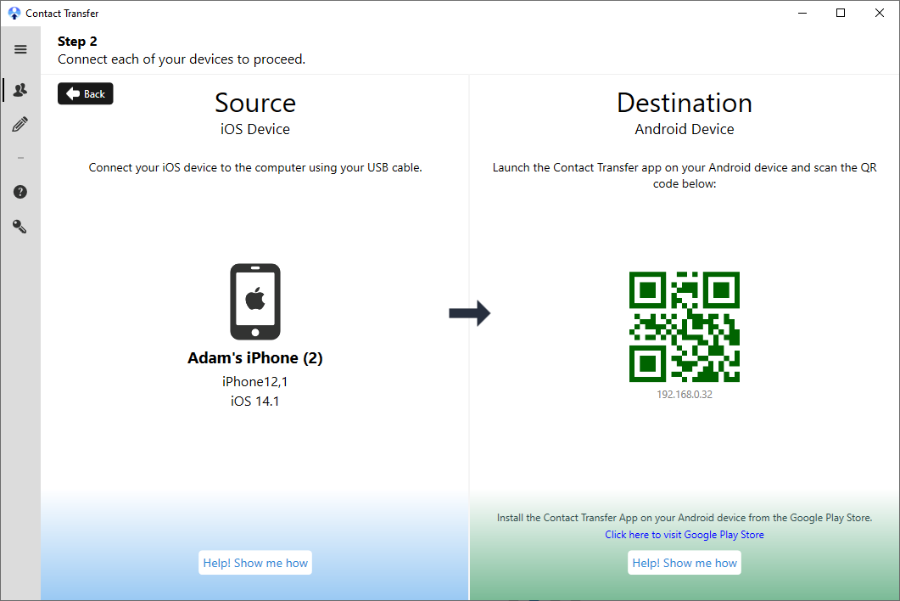Click the 192.168.0.32 IP address text
The height and width of the screenshot is (601, 900).
(x=684, y=395)
